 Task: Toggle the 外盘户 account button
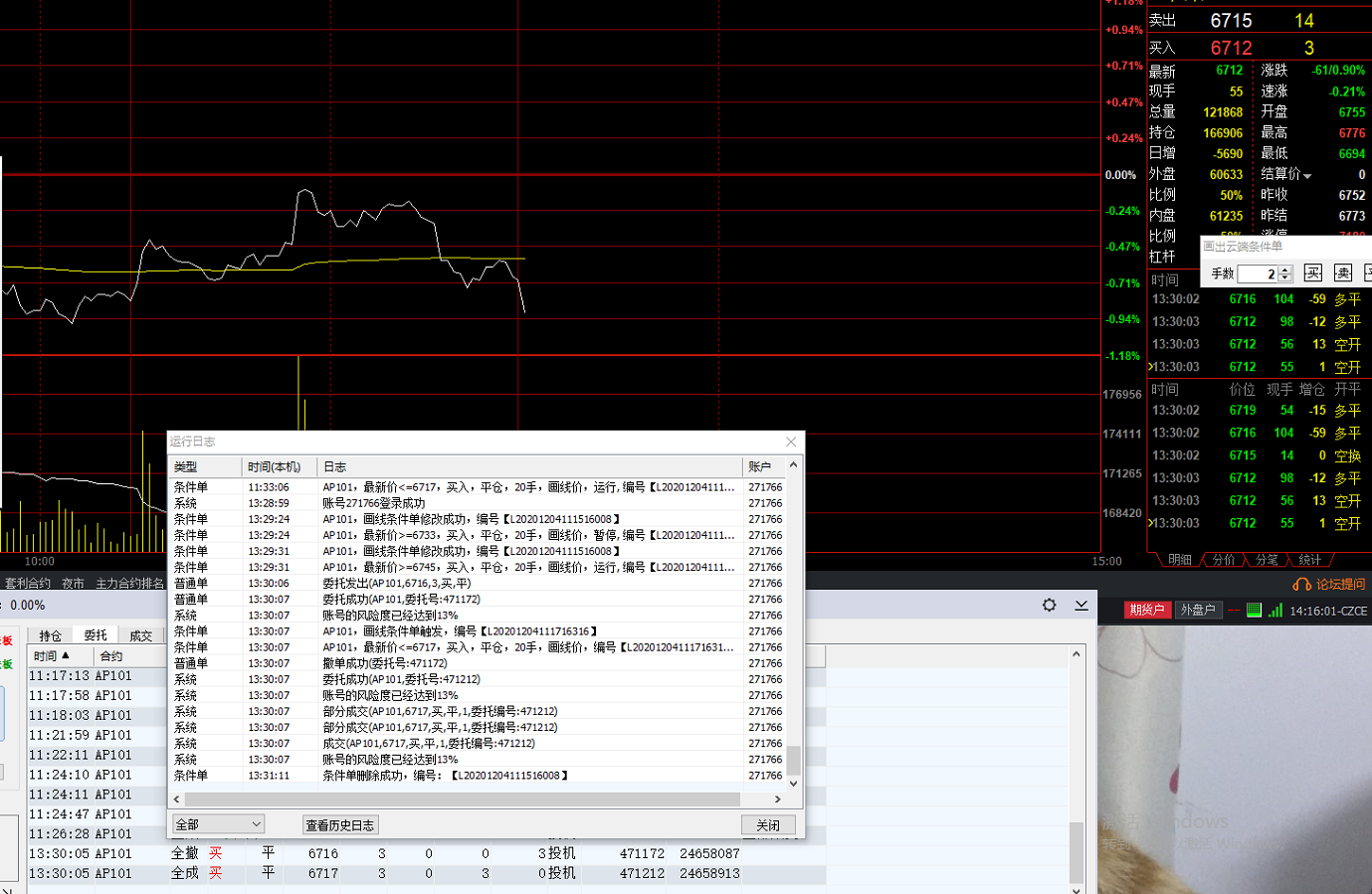[x=1197, y=610]
